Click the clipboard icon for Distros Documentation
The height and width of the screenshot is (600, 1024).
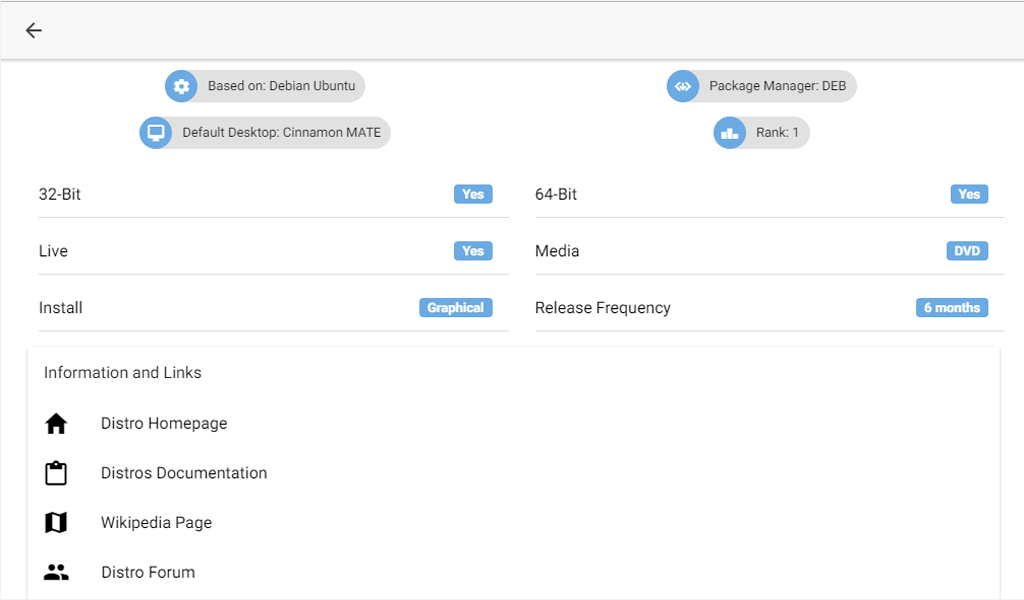click(56, 473)
